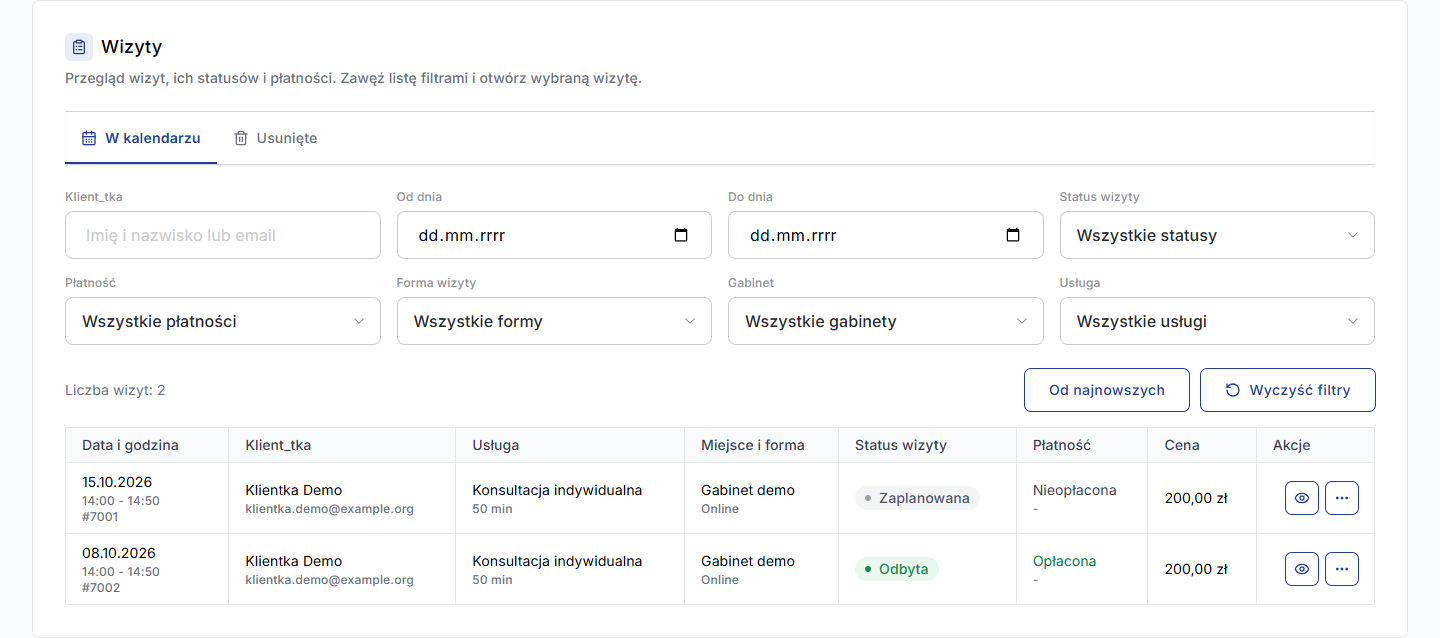Click email klientka.demo@example.org in row #7001
1440x638 pixels.
tap(329, 509)
